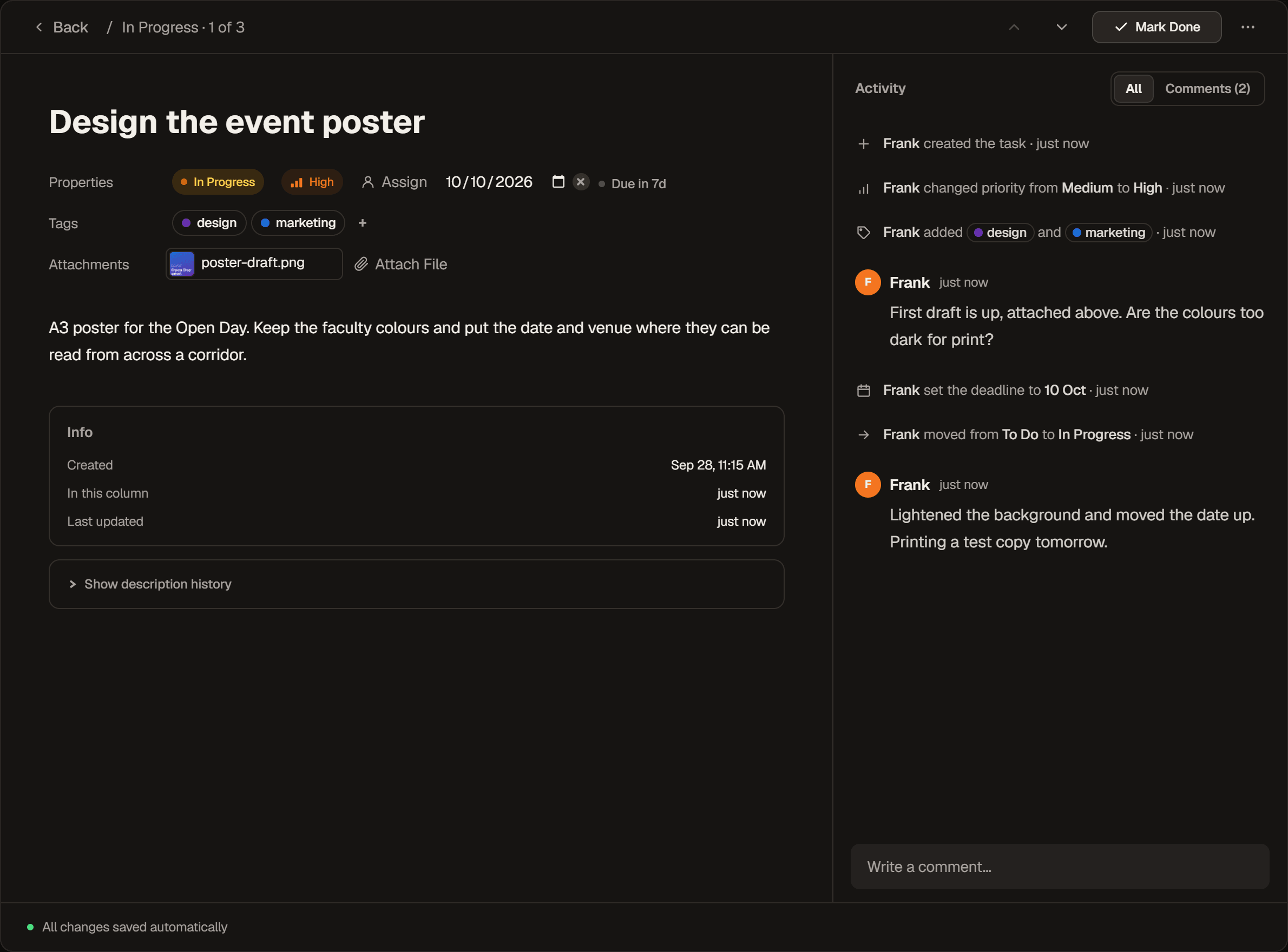
Task: Click the description text about A3 poster
Action: 409,341
